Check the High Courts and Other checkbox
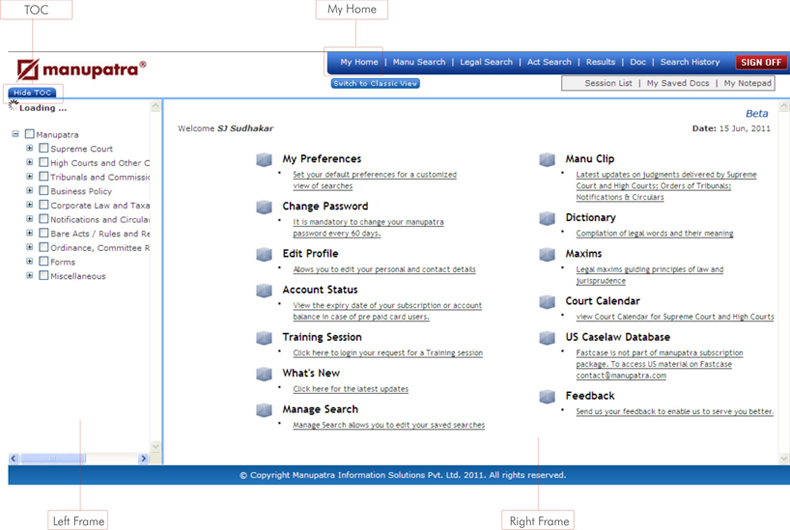This screenshot has width=790, height=530. click(x=44, y=162)
